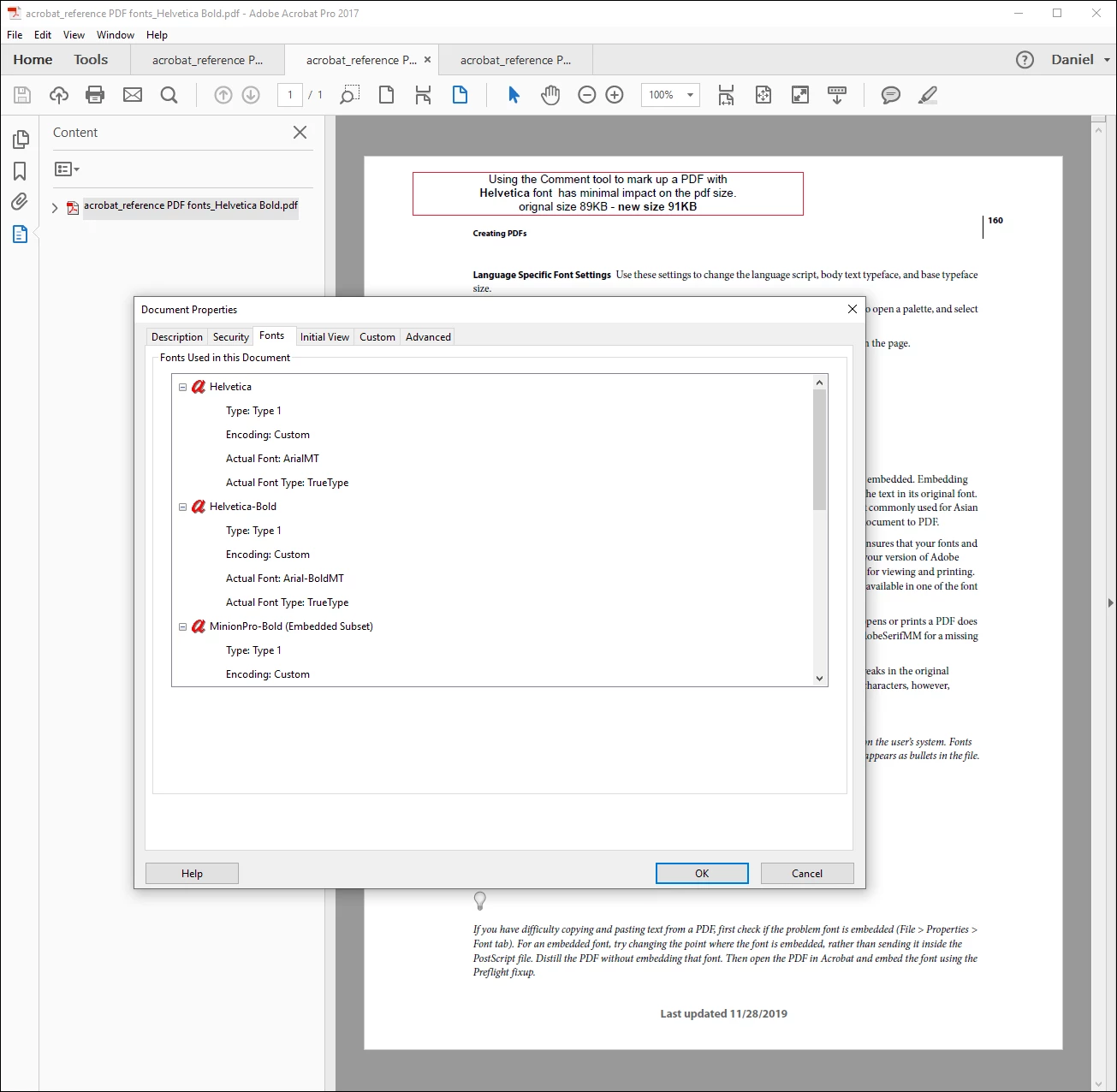This screenshot has height=1092, width=1117.
Task: Open the Content pane icon
Action: 20,234
